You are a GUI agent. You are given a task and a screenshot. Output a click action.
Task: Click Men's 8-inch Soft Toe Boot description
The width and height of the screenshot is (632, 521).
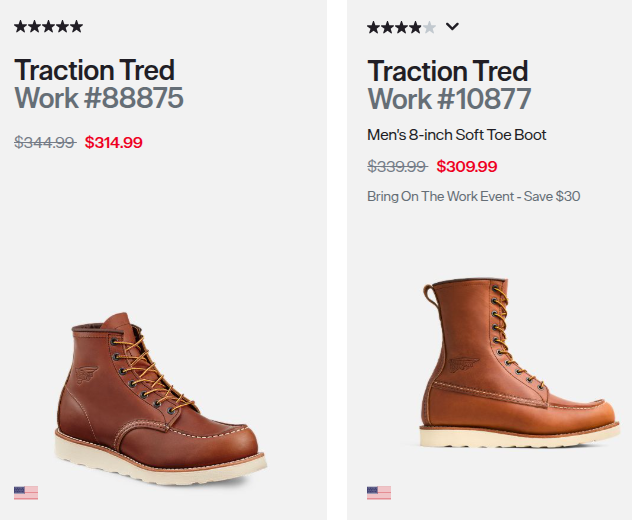click(457, 135)
